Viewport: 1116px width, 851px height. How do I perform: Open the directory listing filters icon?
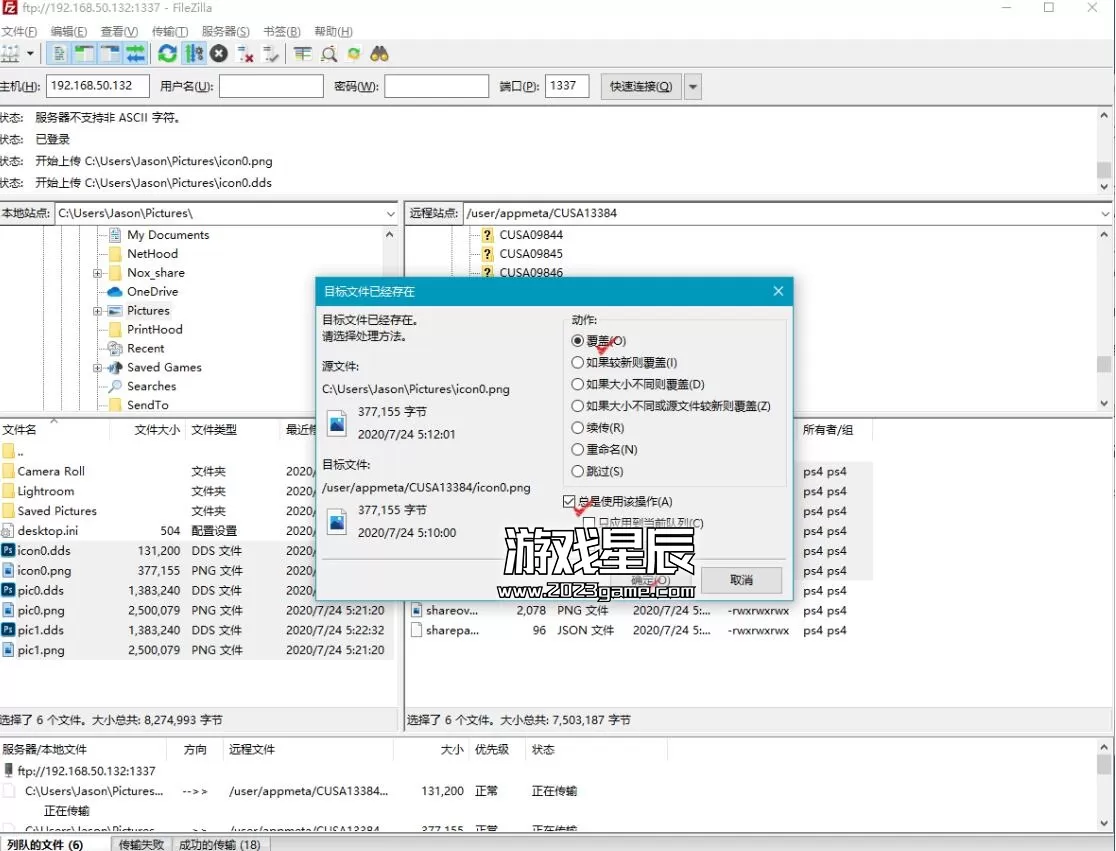click(302, 54)
